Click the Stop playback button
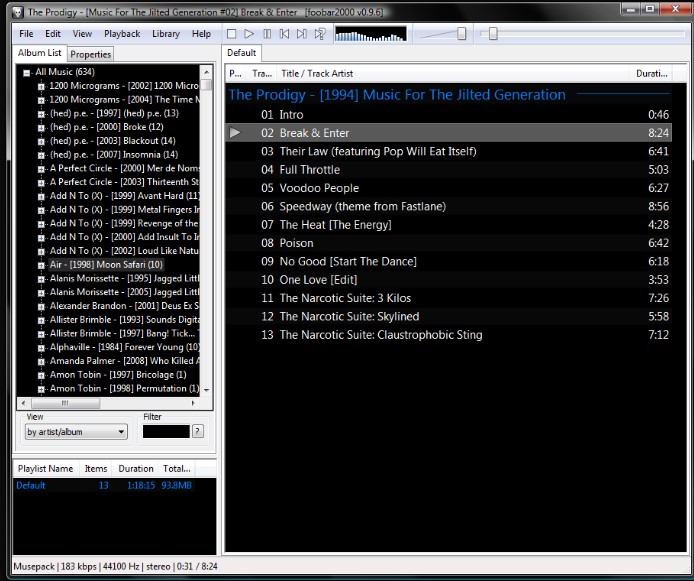The height and width of the screenshot is (581, 694). point(231,34)
